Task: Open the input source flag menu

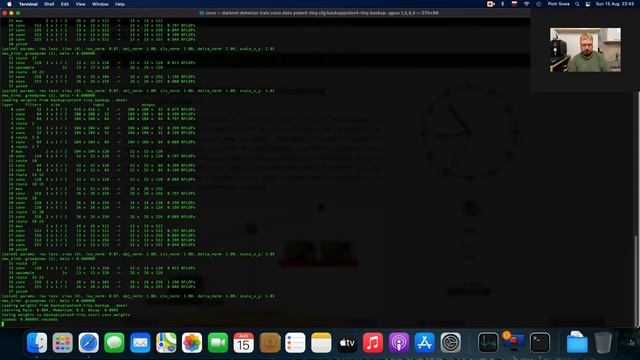Action: point(514,4)
